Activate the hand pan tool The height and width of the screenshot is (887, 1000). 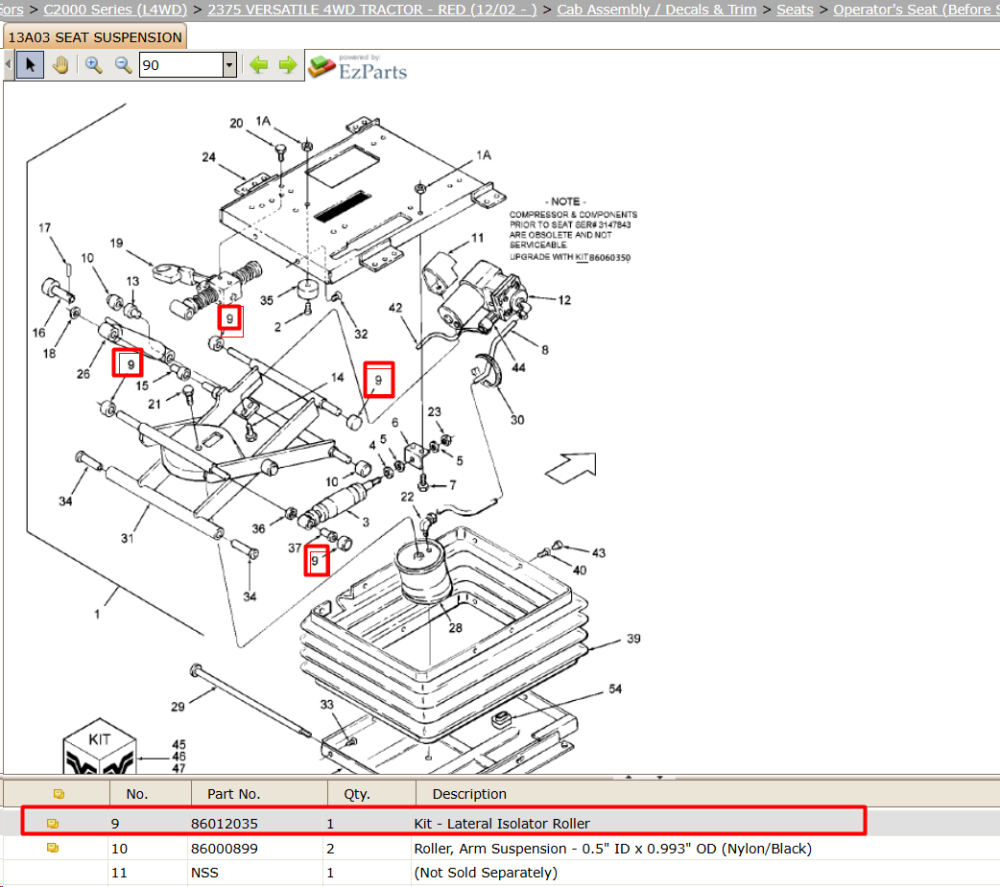click(61, 65)
